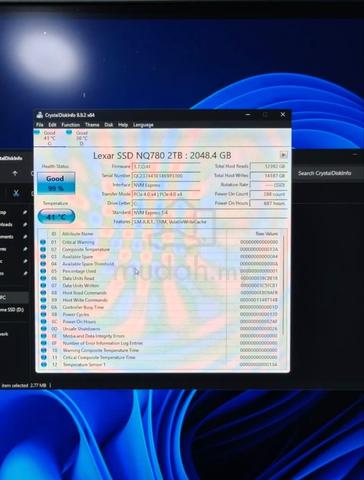364x480 pixels.
Task: Click the status circle for Composite Temperature
Action: pyautogui.click(x=43, y=249)
